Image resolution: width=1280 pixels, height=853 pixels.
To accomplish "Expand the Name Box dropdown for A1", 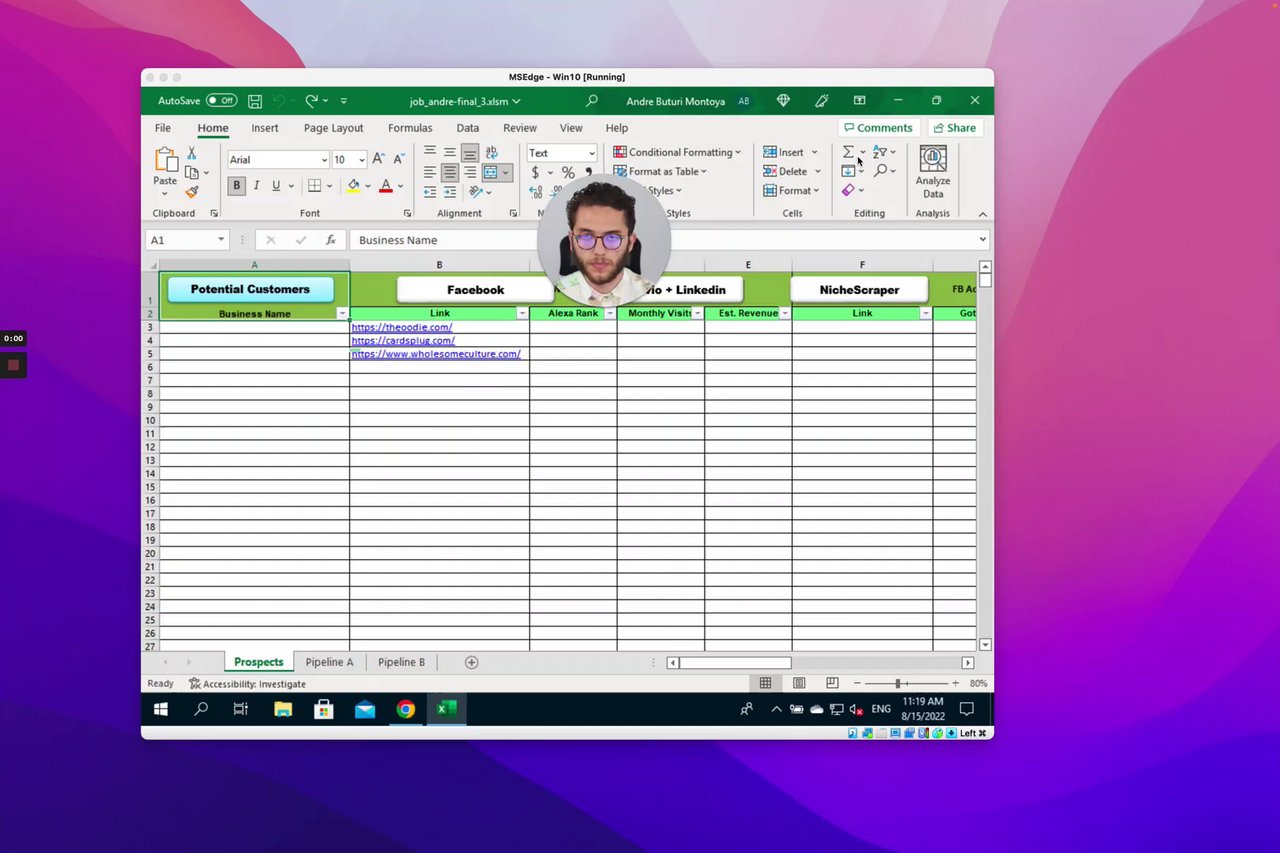I will click(x=221, y=240).
